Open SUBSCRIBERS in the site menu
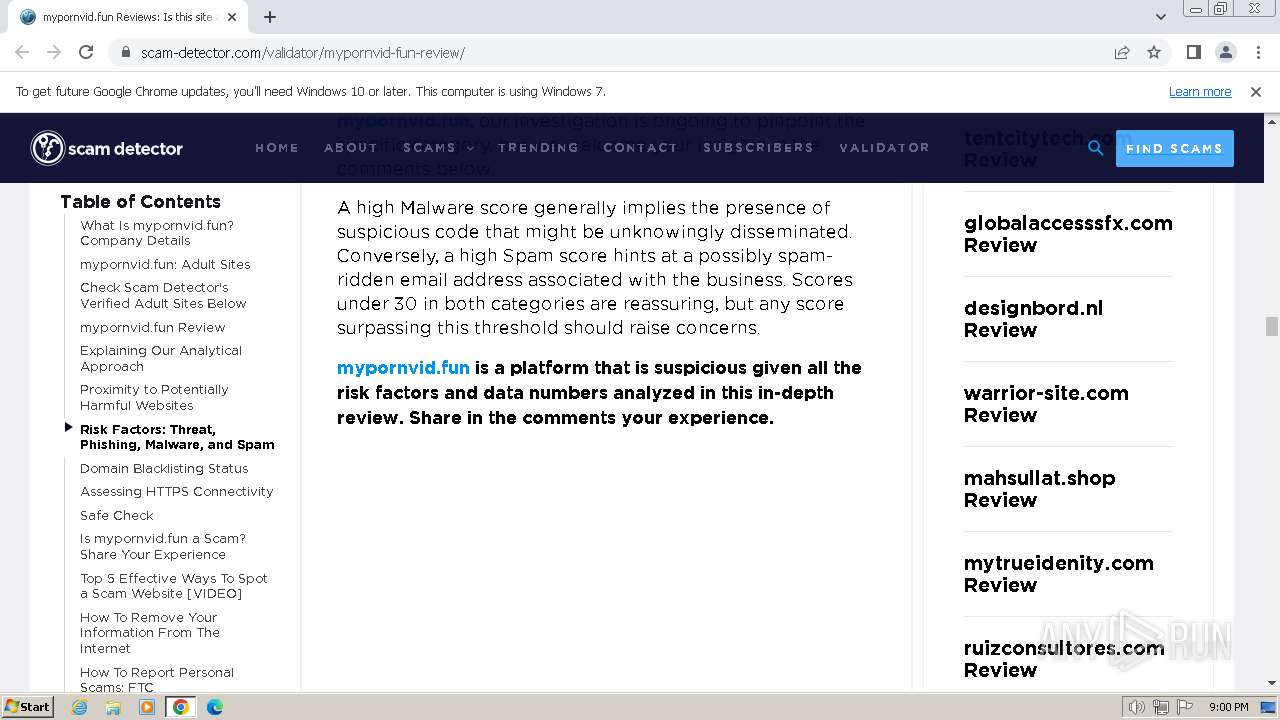 [758, 148]
